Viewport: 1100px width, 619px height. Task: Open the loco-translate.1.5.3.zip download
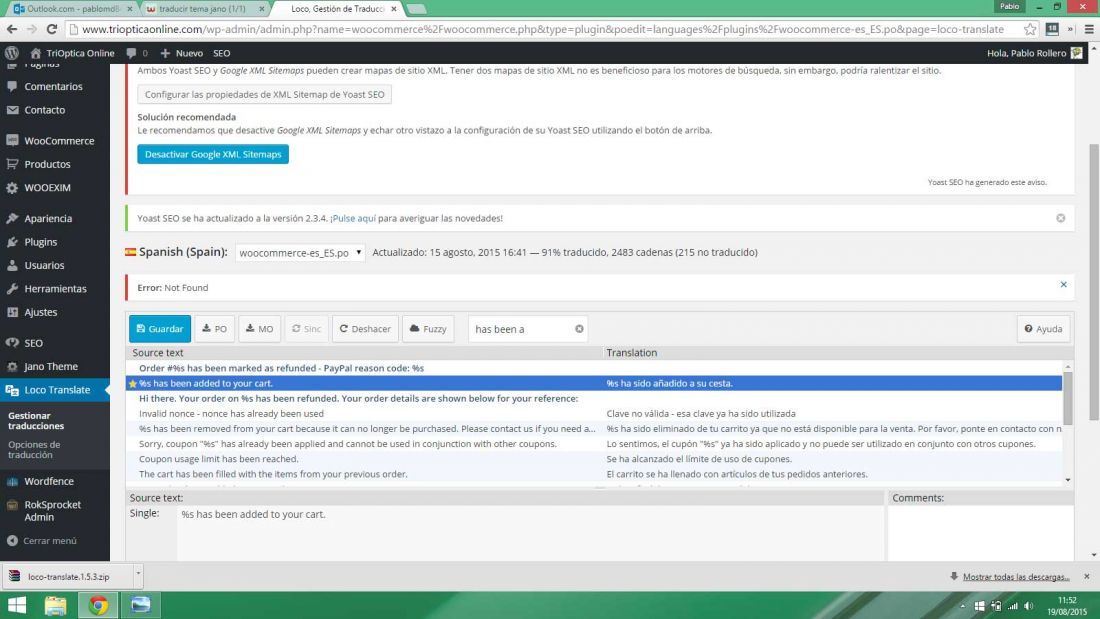pyautogui.click(x=68, y=577)
